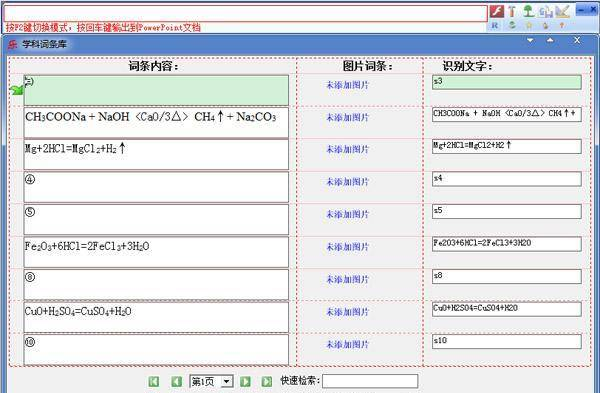The image size is (600, 393).
Task: Go to the first page of entries
Action: coord(154,381)
